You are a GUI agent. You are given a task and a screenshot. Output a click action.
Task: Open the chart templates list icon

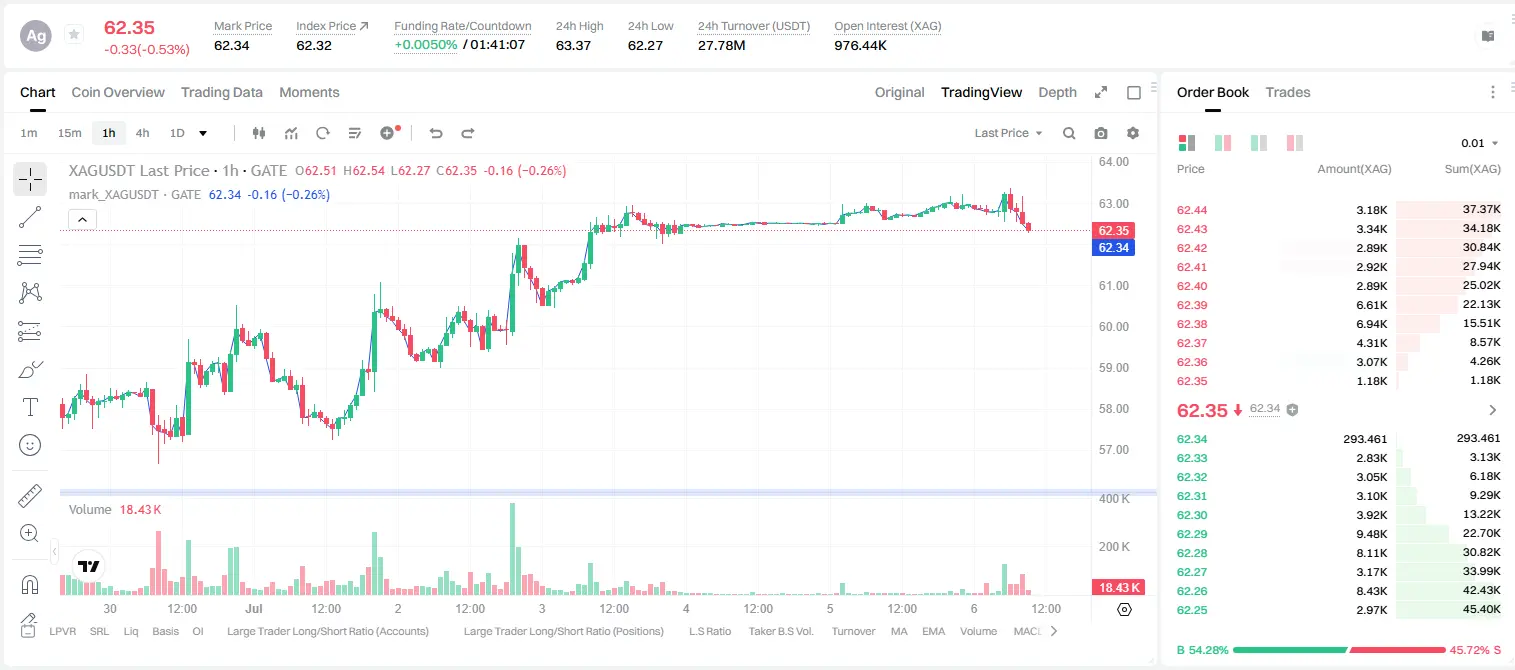click(355, 133)
